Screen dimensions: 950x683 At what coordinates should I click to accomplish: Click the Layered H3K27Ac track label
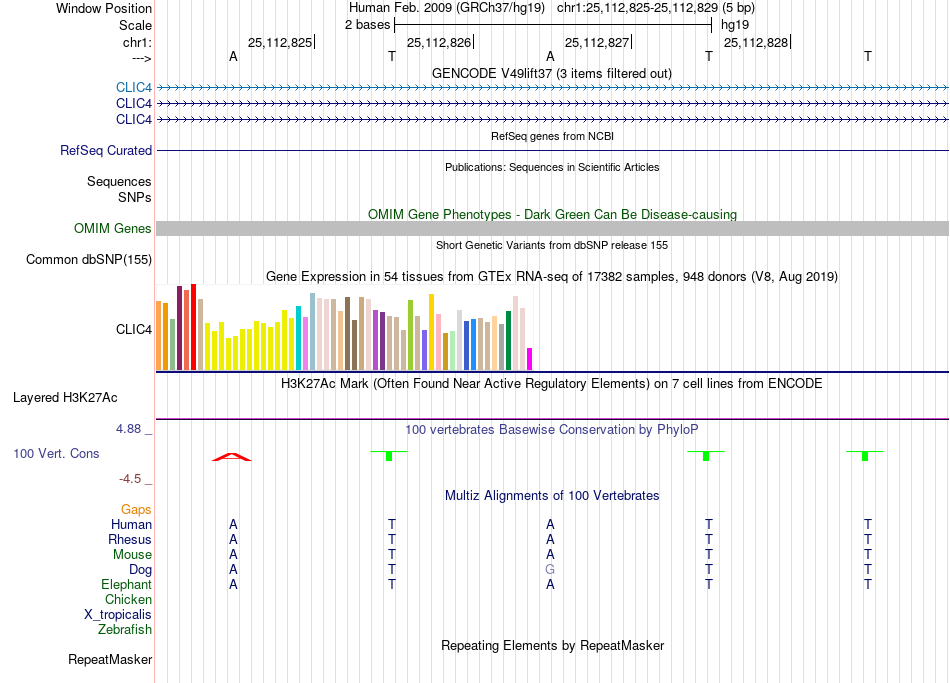click(65, 398)
